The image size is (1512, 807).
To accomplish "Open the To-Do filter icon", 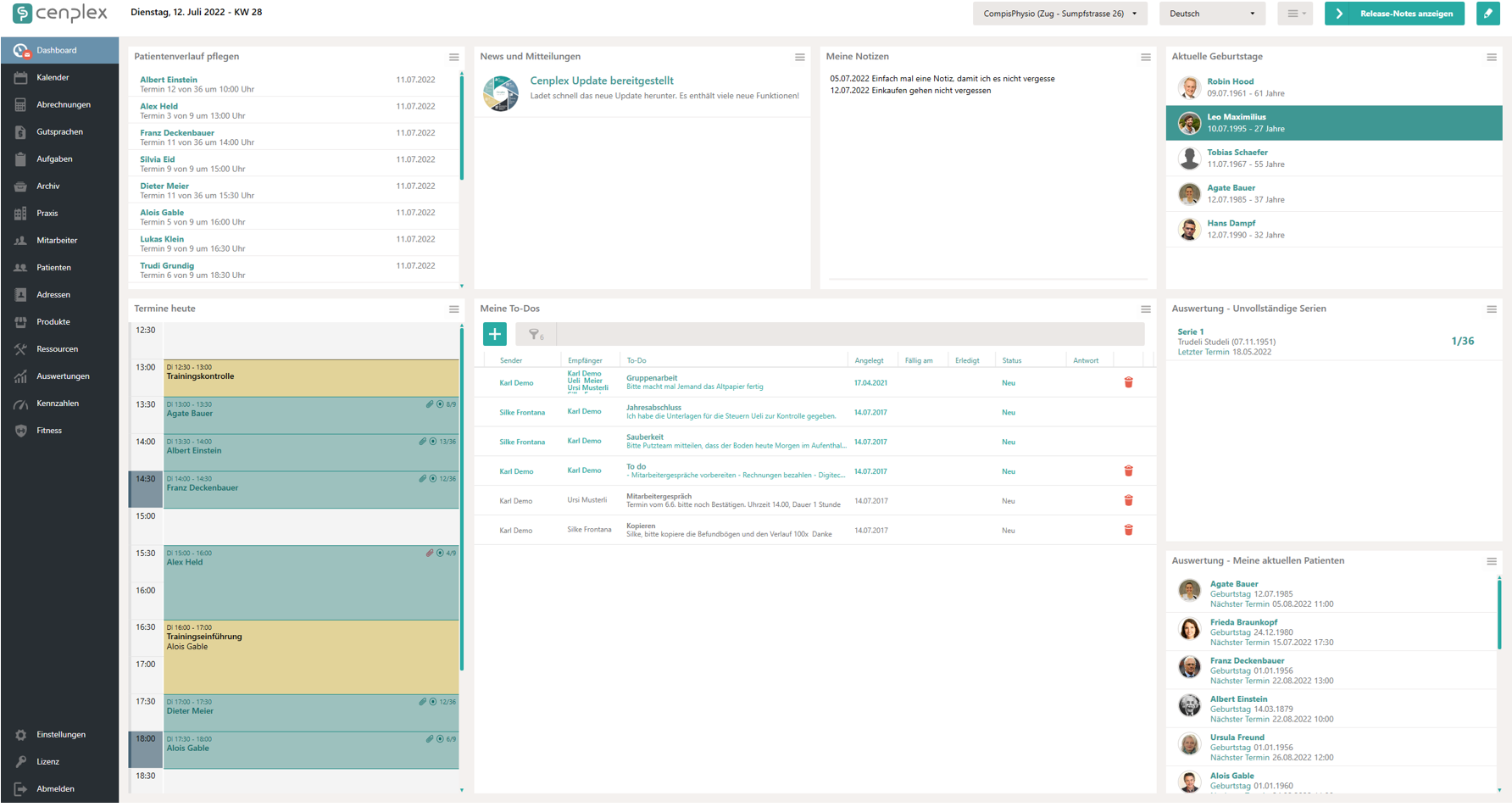I will point(534,334).
